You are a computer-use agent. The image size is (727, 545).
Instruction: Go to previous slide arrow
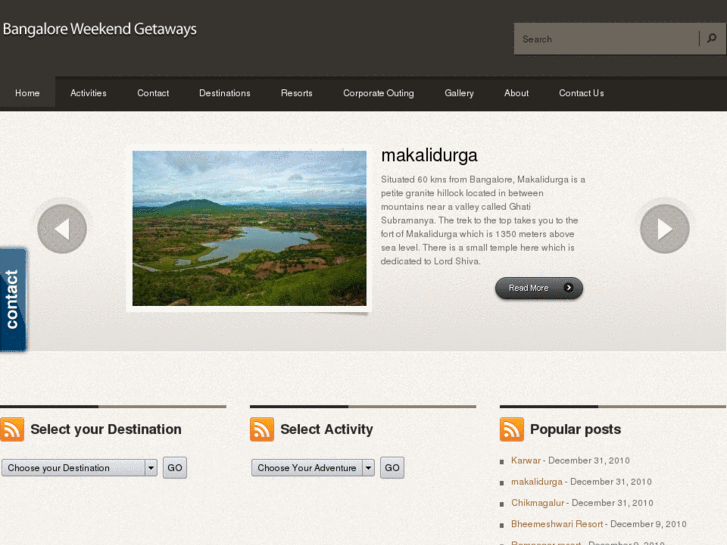[x=62, y=229]
